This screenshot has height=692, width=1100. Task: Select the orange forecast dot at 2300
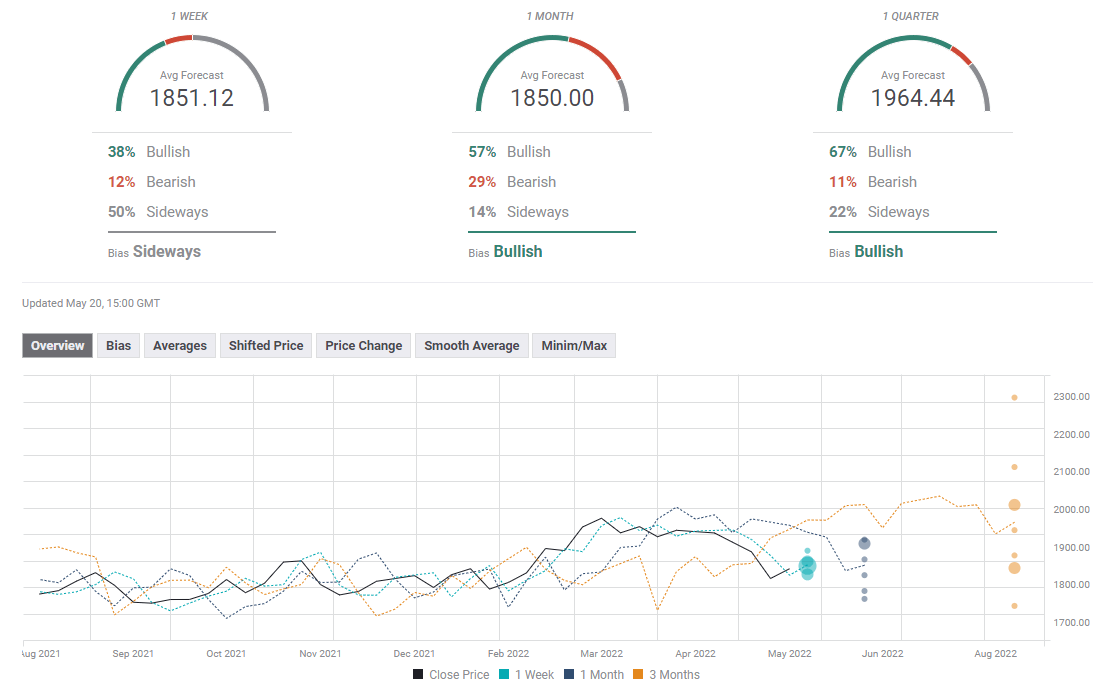[x=1014, y=397]
